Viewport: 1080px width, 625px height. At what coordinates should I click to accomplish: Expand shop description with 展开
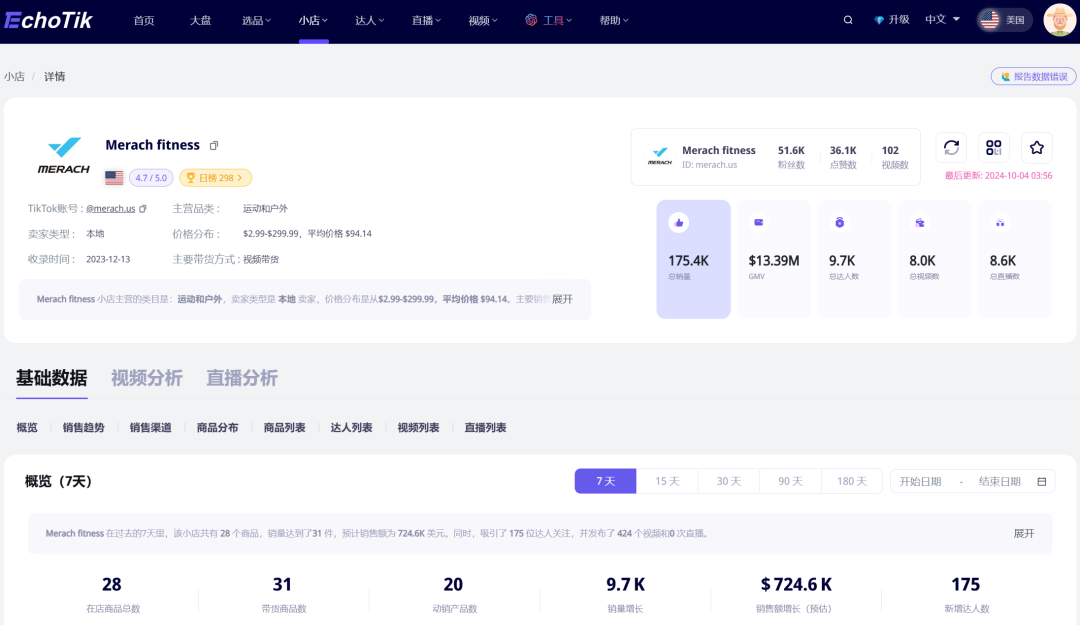[x=562, y=299]
